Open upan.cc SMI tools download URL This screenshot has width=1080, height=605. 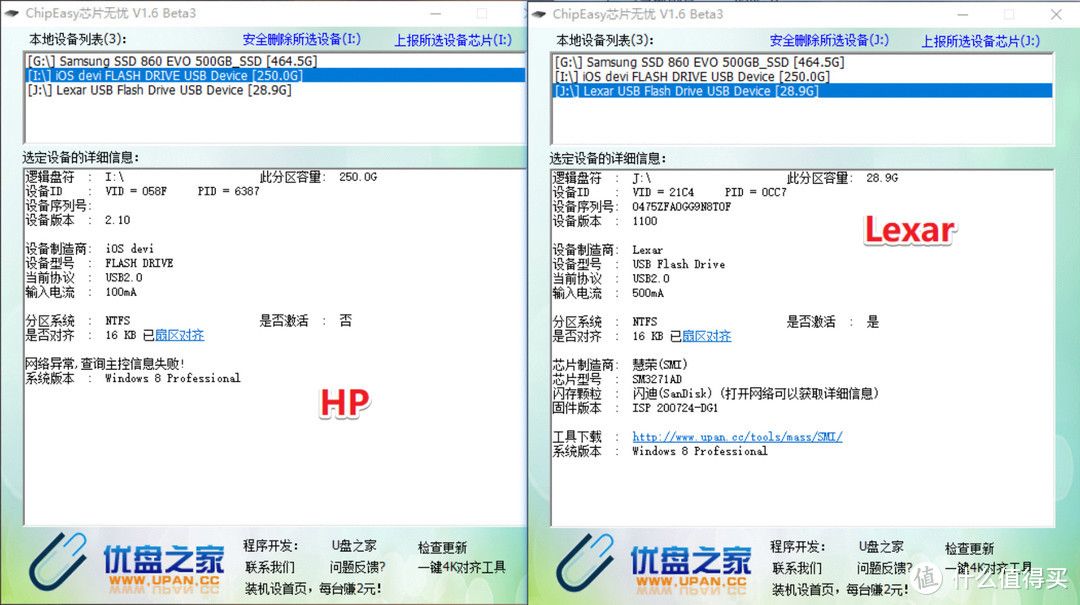(737, 436)
